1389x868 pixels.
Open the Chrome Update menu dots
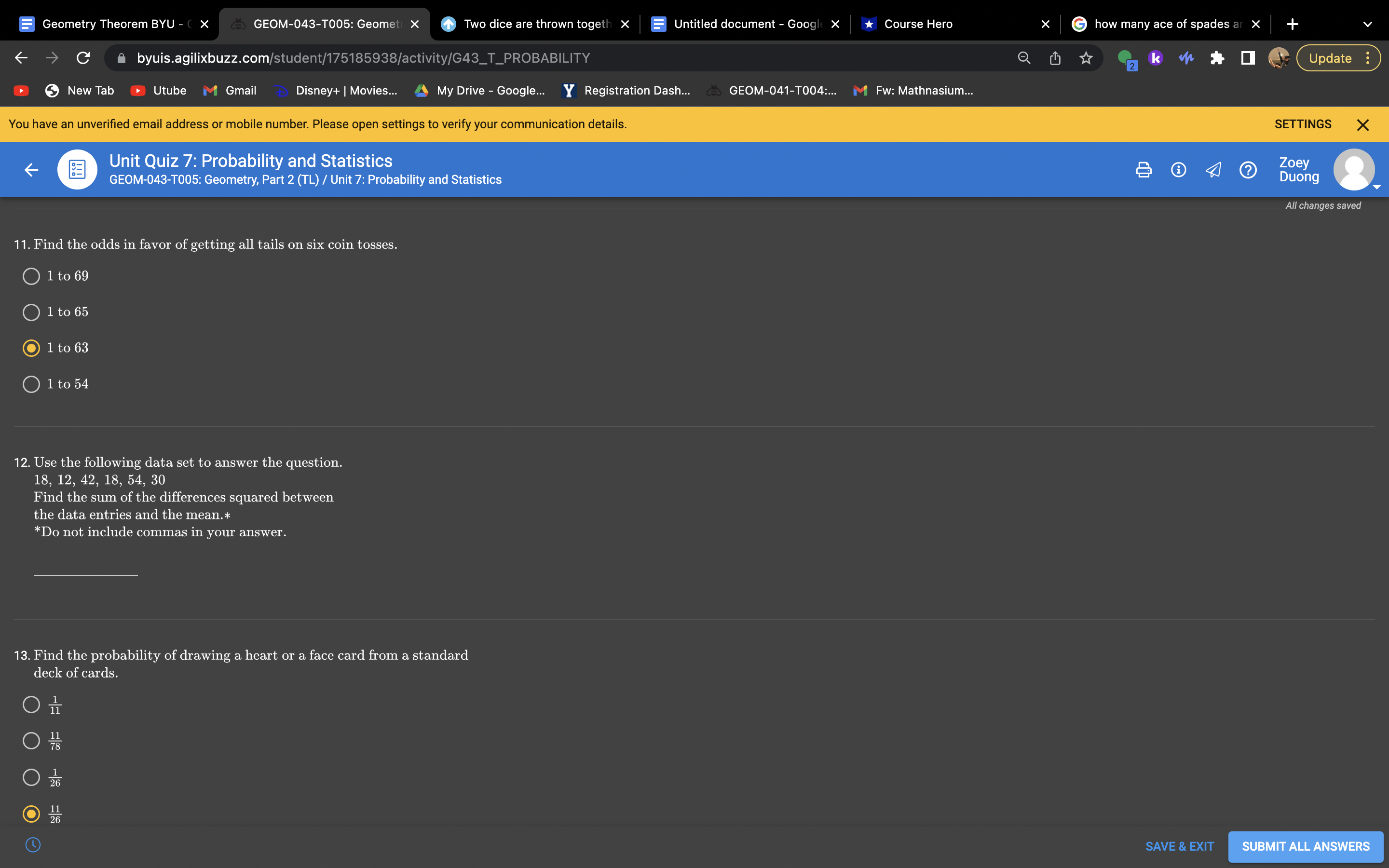click(x=1368, y=58)
